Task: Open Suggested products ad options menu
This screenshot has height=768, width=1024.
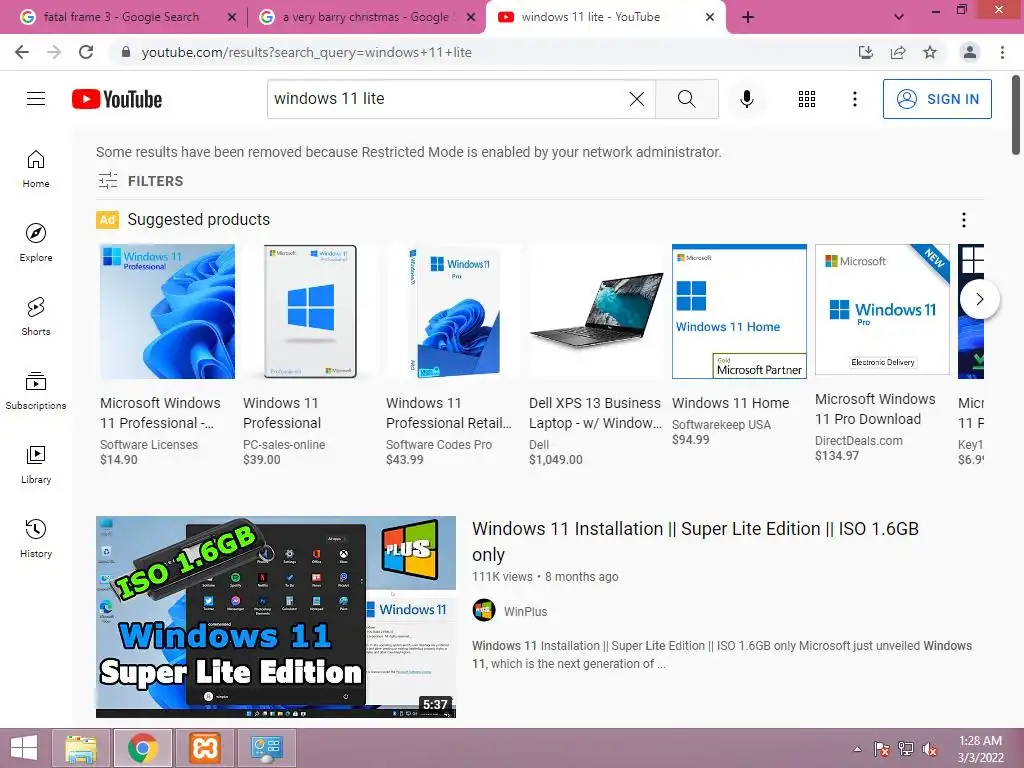Action: (963, 220)
